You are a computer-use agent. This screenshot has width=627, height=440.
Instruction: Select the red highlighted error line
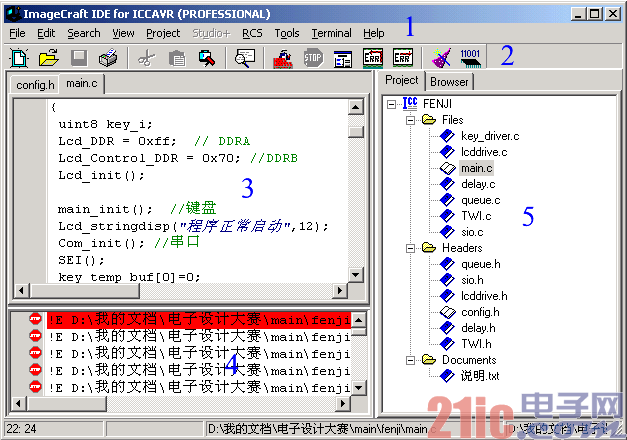tap(190, 319)
